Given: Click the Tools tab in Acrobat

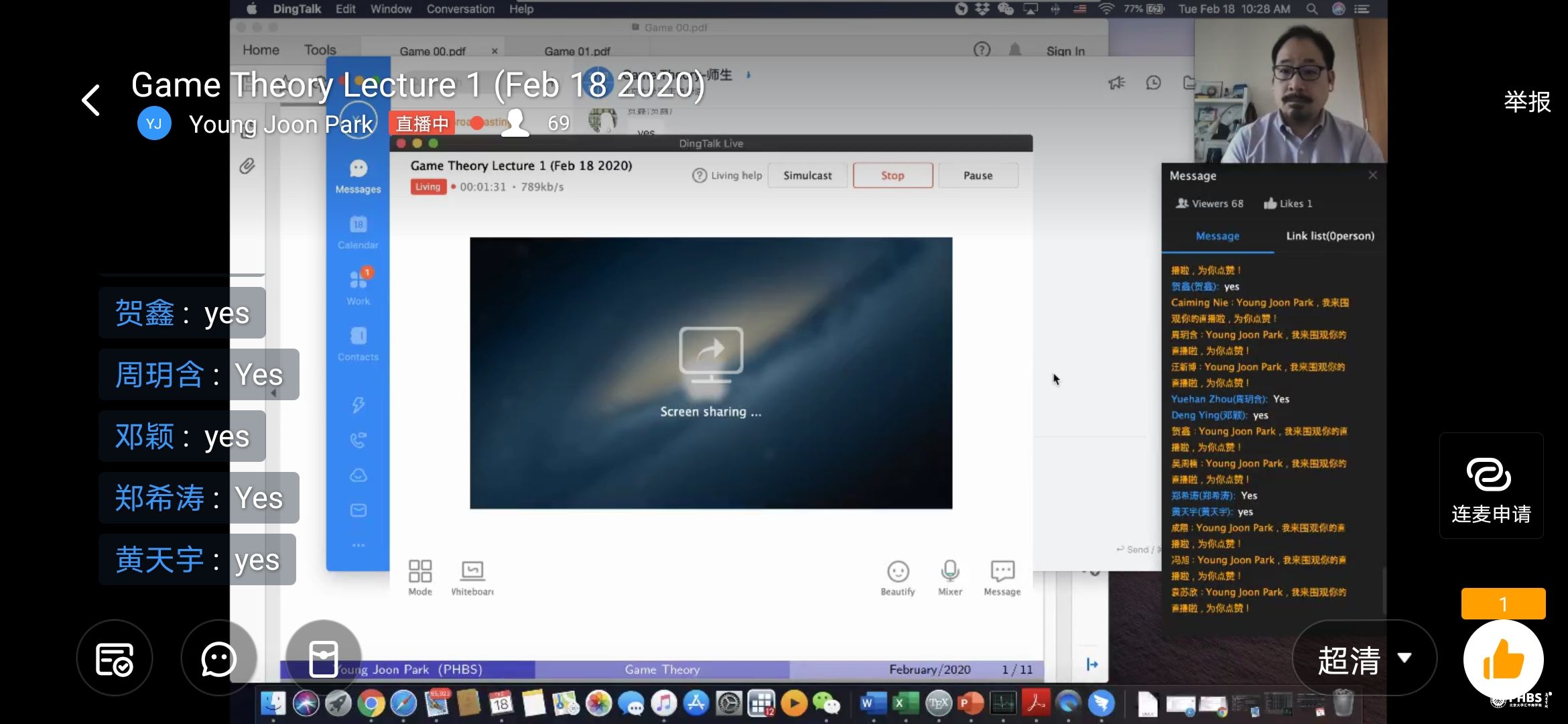Looking at the screenshot, I should pyautogui.click(x=320, y=50).
